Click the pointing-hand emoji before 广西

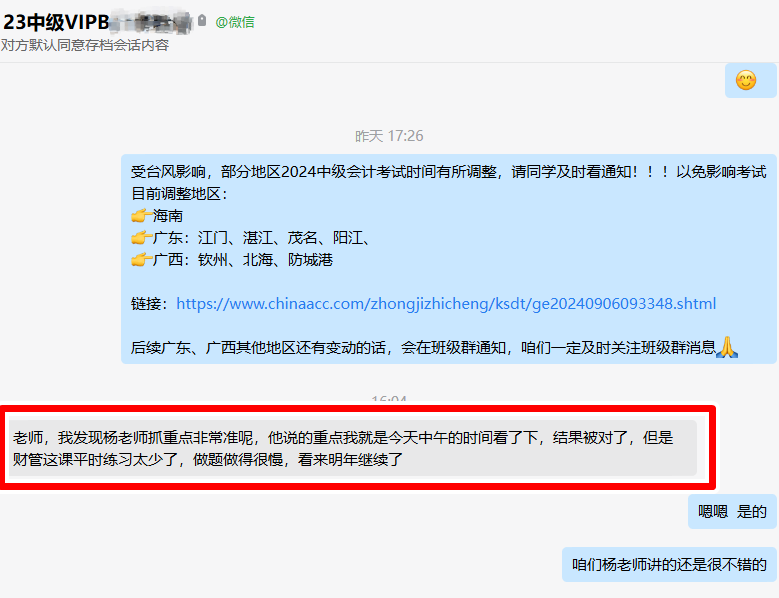click(x=141, y=259)
